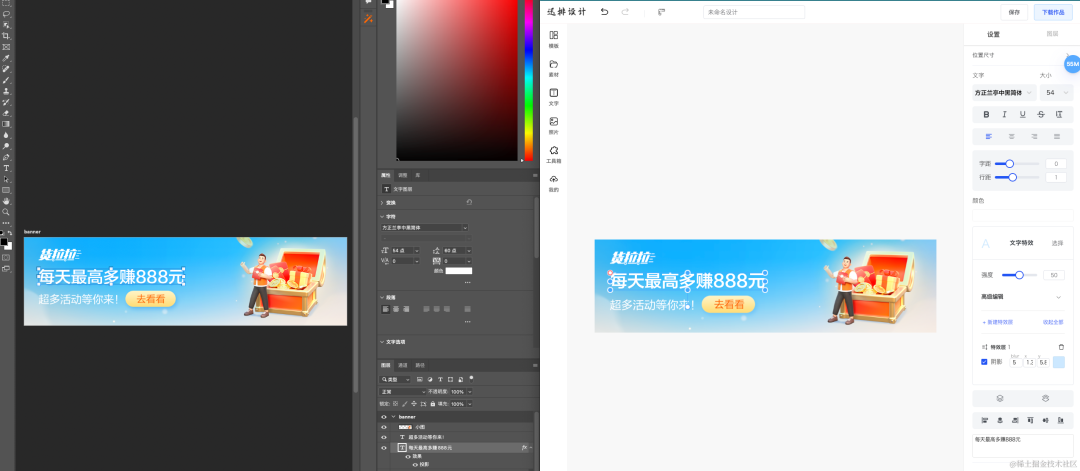Click the light blue shadow color swatch

click(1059, 362)
